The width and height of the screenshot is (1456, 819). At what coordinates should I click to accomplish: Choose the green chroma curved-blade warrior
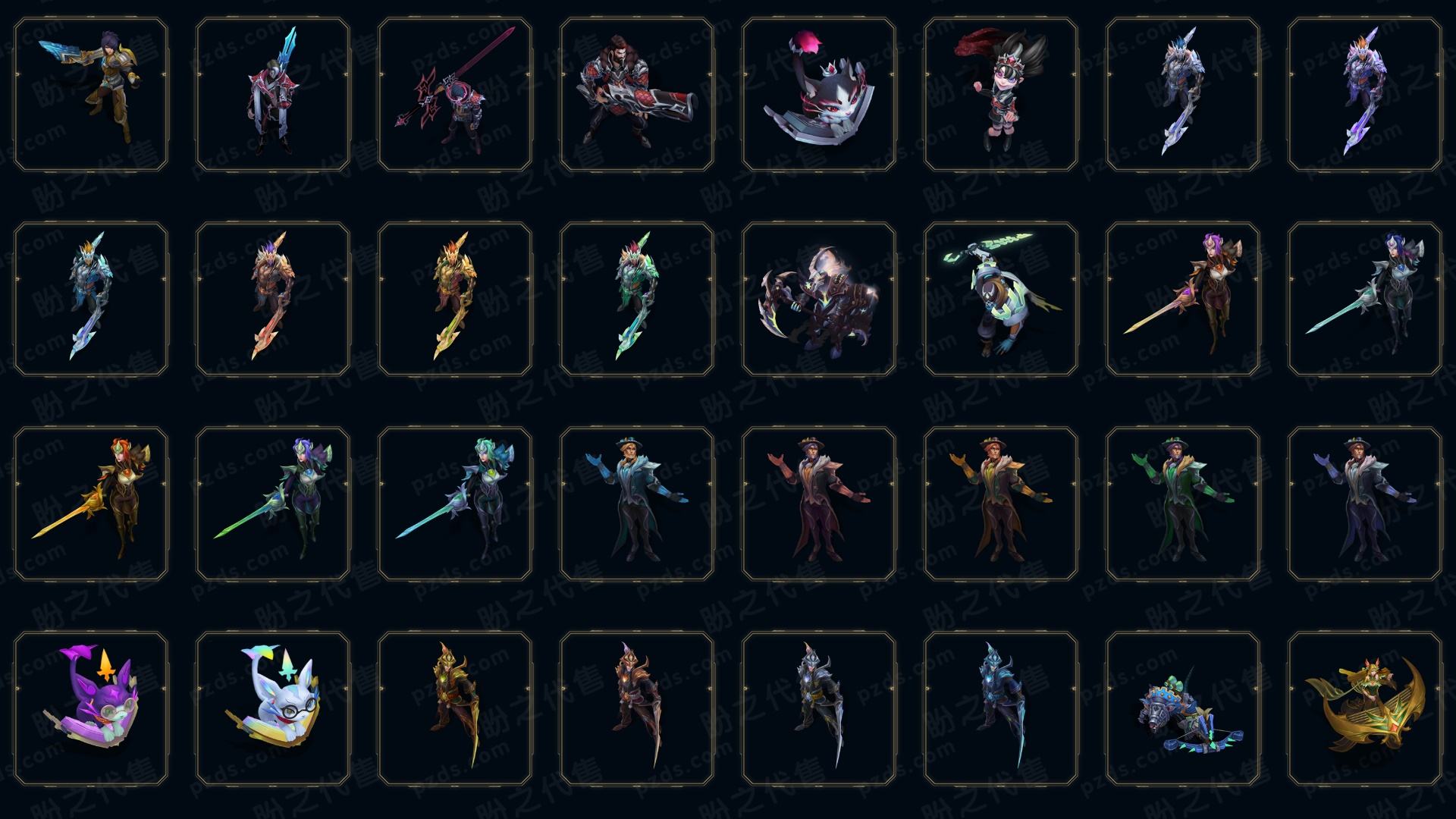pos(637,299)
